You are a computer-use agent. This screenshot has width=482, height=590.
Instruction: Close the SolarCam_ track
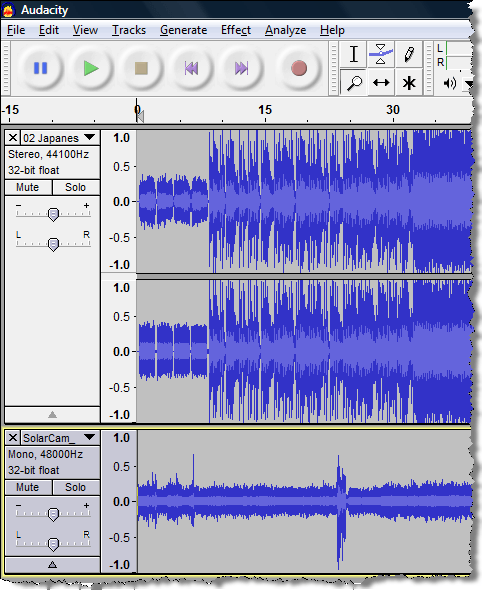coord(13,438)
